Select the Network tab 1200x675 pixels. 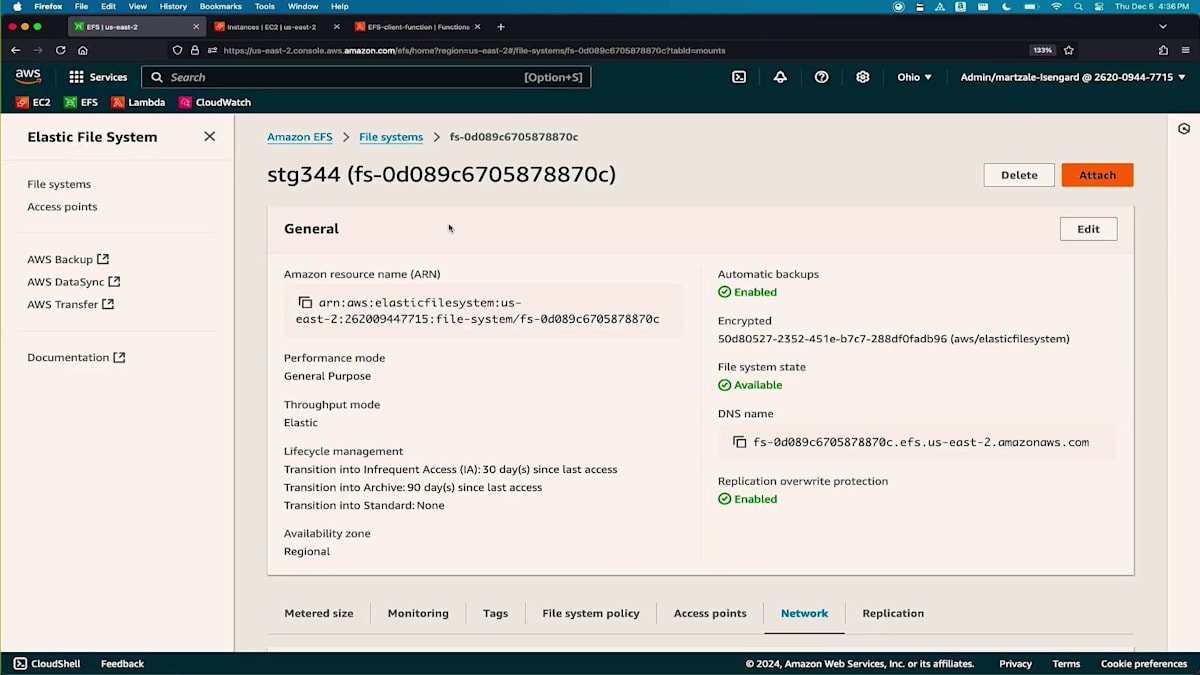805,613
